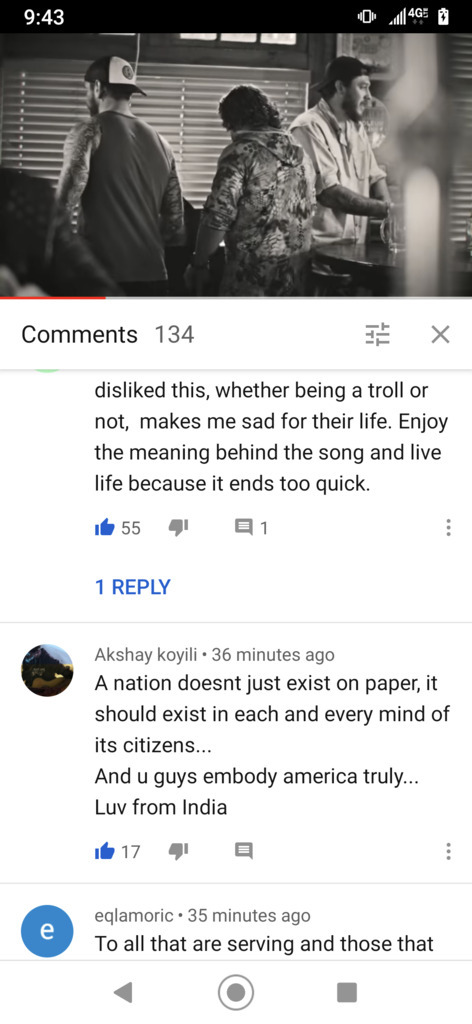Expand the 1 REPLY thread

coord(133,586)
